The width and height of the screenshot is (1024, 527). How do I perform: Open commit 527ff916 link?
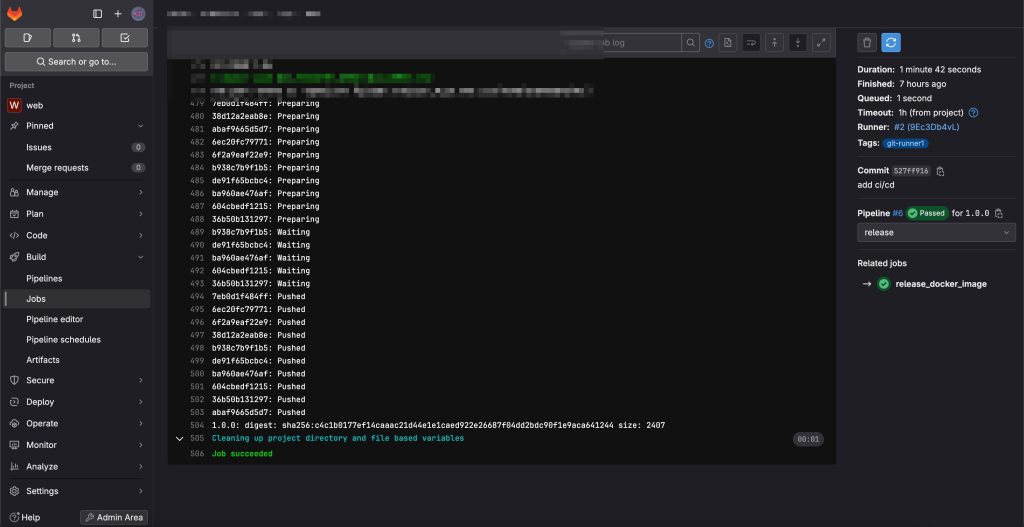click(911, 171)
